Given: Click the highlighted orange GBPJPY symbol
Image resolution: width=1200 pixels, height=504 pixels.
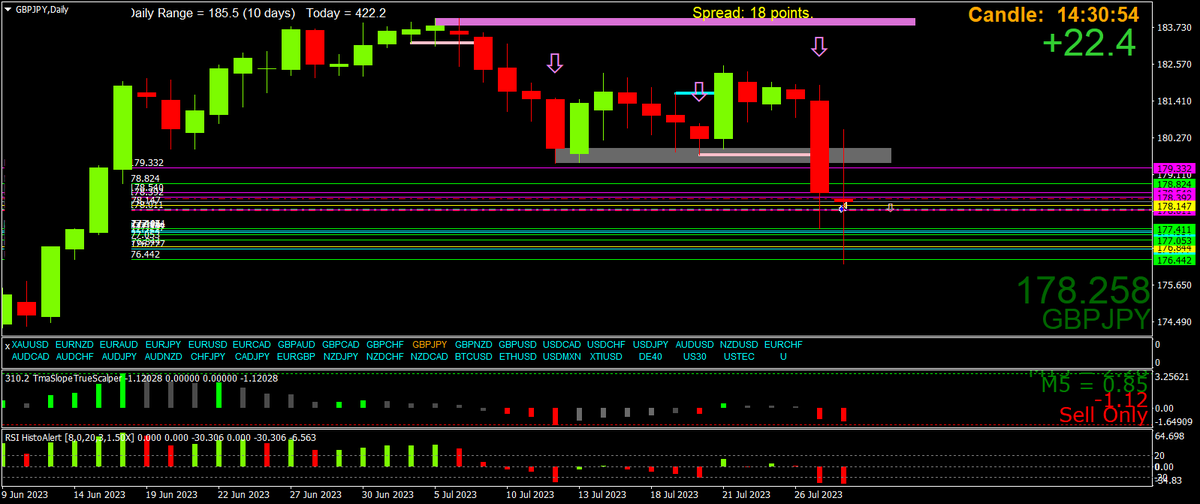Looking at the screenshot, I should pos(430,344).
